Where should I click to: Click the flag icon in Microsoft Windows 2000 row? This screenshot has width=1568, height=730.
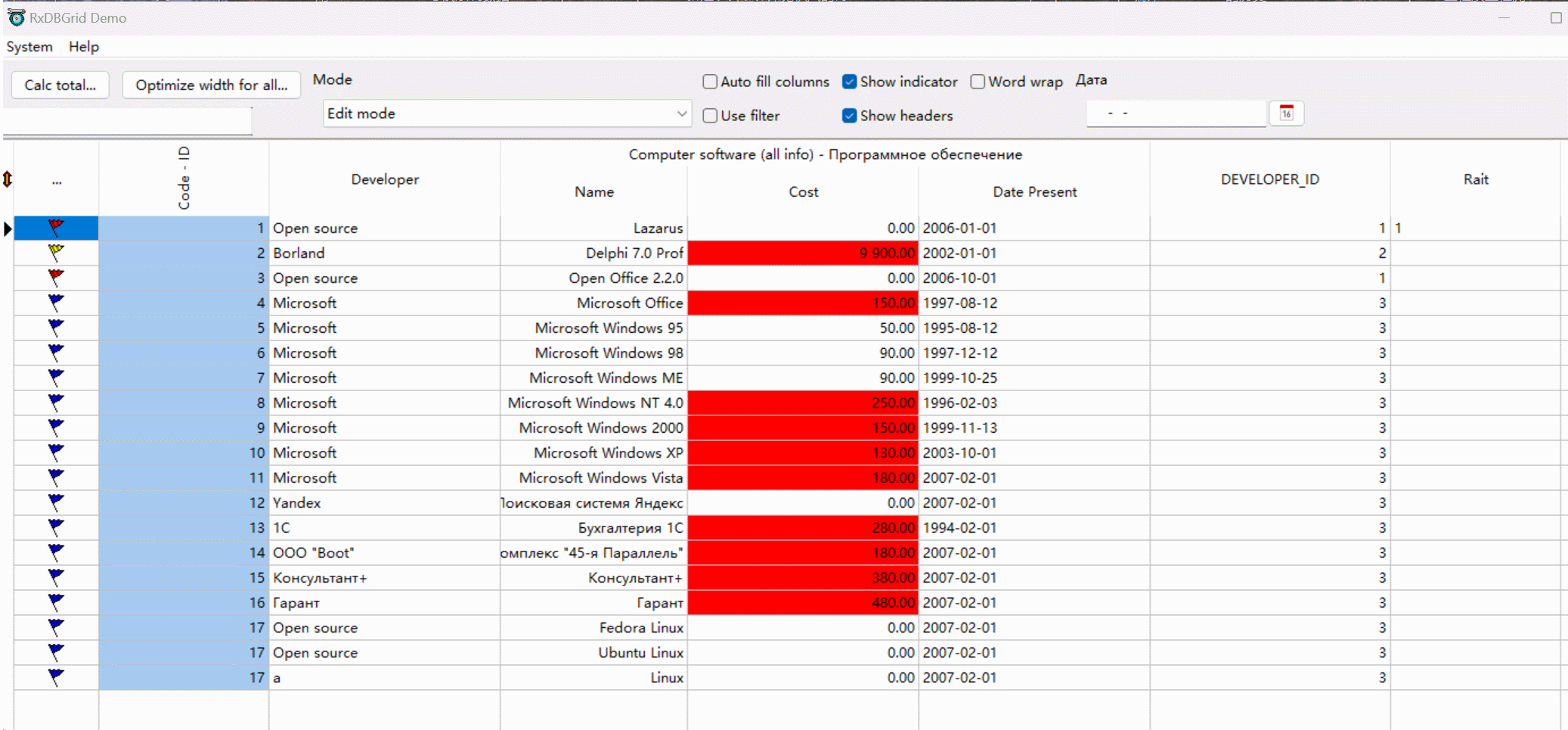pos(56,427)
